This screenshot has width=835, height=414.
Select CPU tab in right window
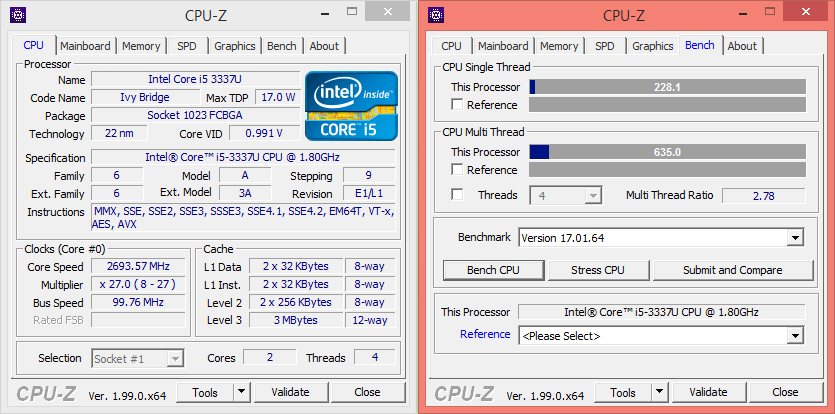pyautogui.click(x=452, y=46)
